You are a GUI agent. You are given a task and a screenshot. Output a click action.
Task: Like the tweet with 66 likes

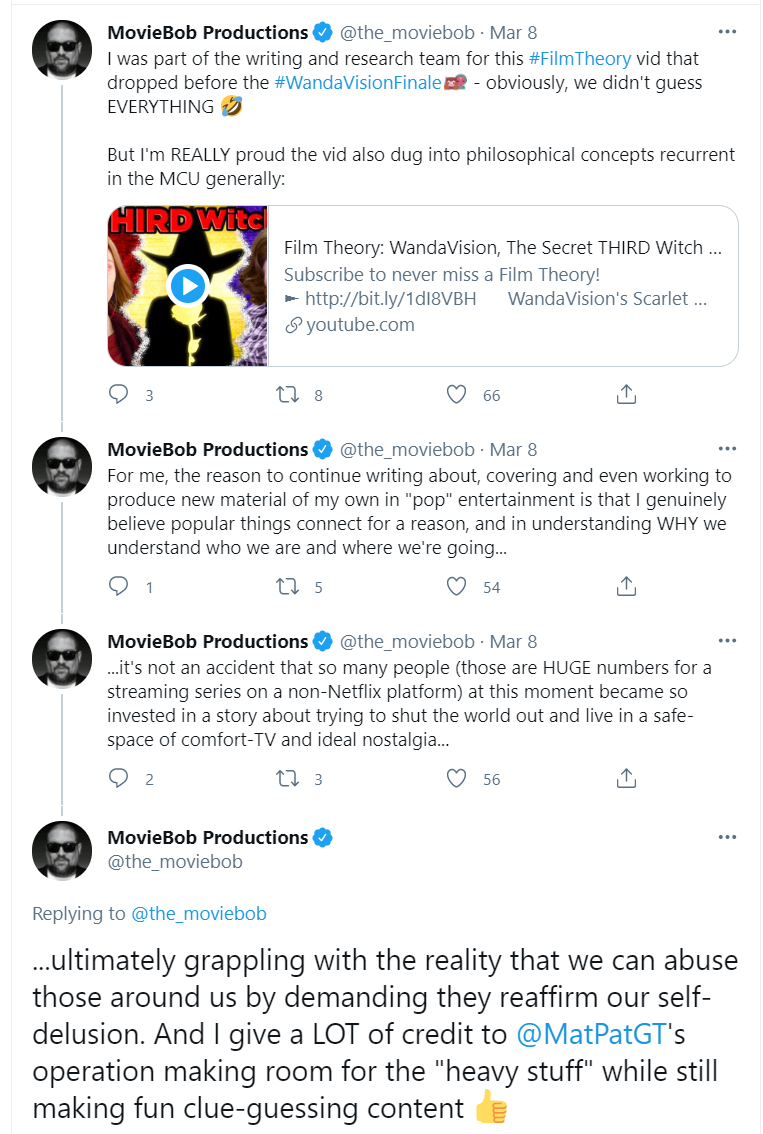(456, 394)
